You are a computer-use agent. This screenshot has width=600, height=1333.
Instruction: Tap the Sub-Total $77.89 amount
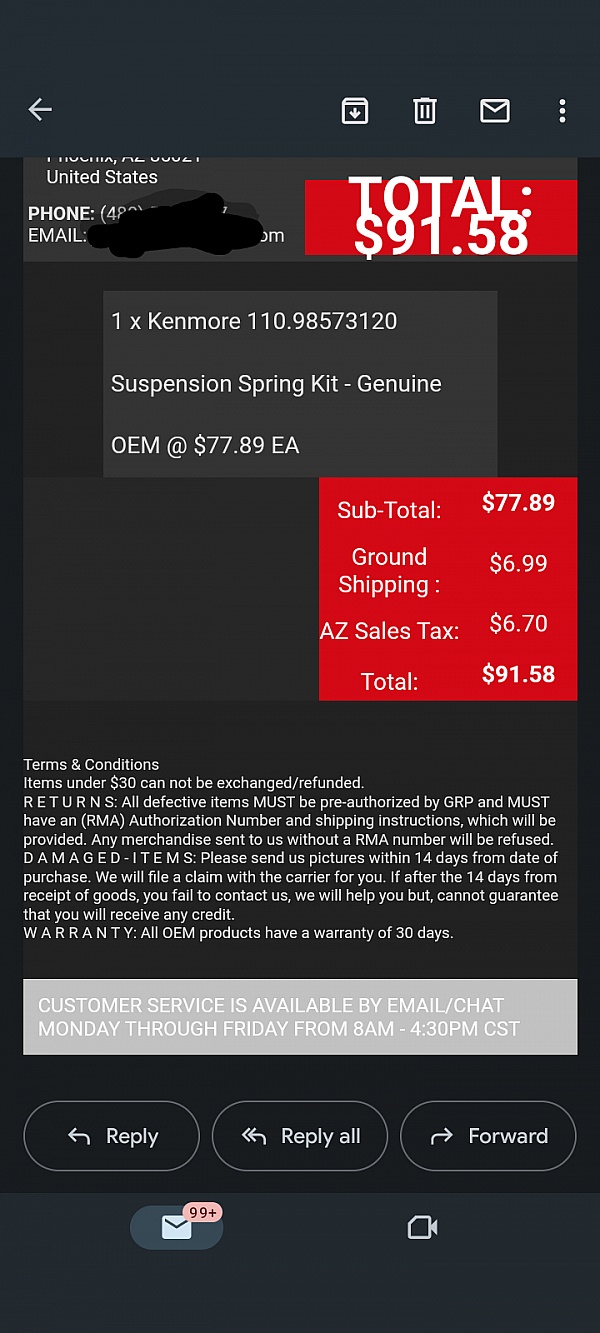518,503
